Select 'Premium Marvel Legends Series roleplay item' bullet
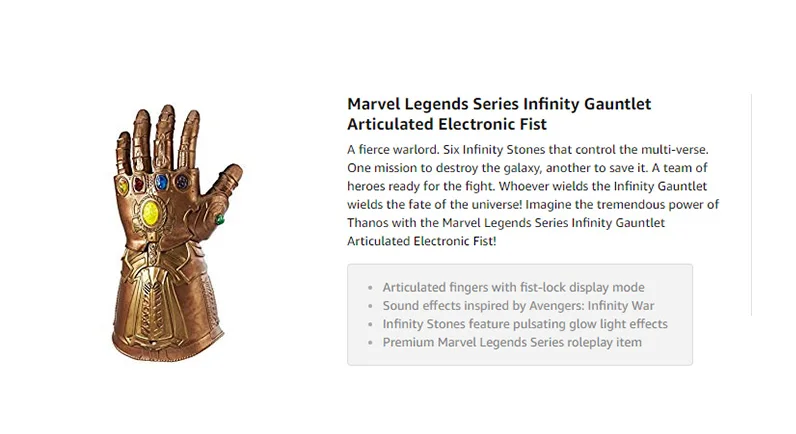796x434 pixels. click(x=512, y=342)
